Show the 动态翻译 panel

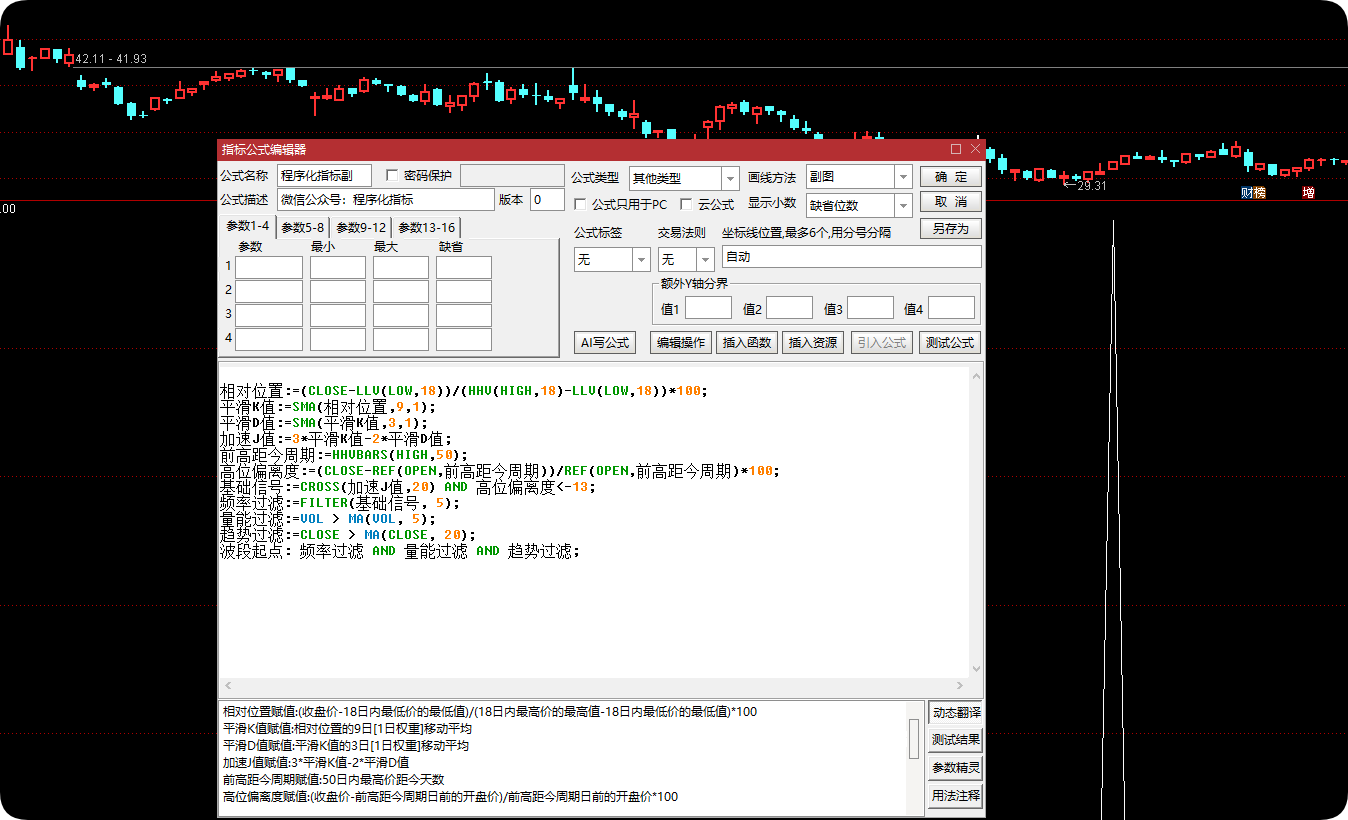(955, 713)
